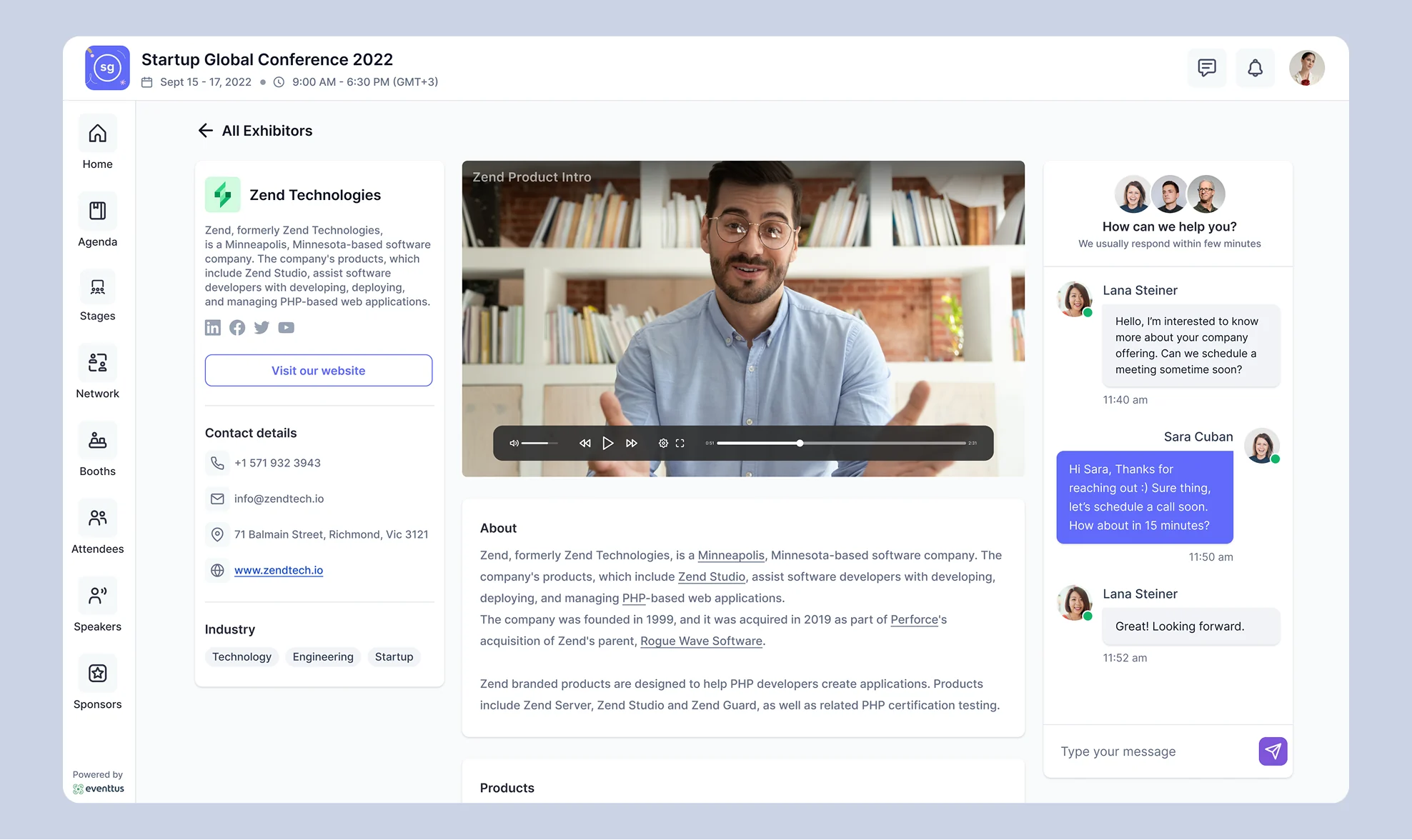Select the Technology industry tag
Screen dimensions: 1412x840
pos(242,656)
